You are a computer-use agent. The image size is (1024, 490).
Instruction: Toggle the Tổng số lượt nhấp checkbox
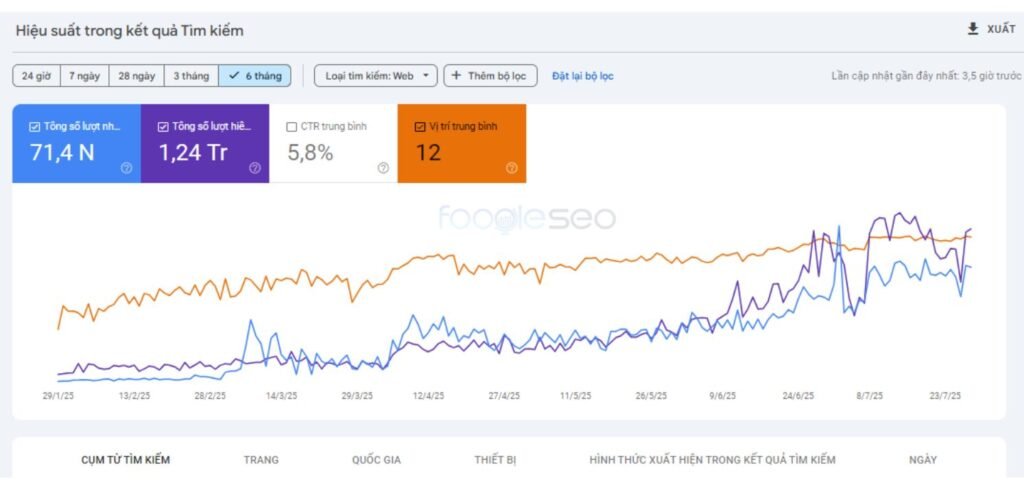pyautogui.click(x=35, y=127)
